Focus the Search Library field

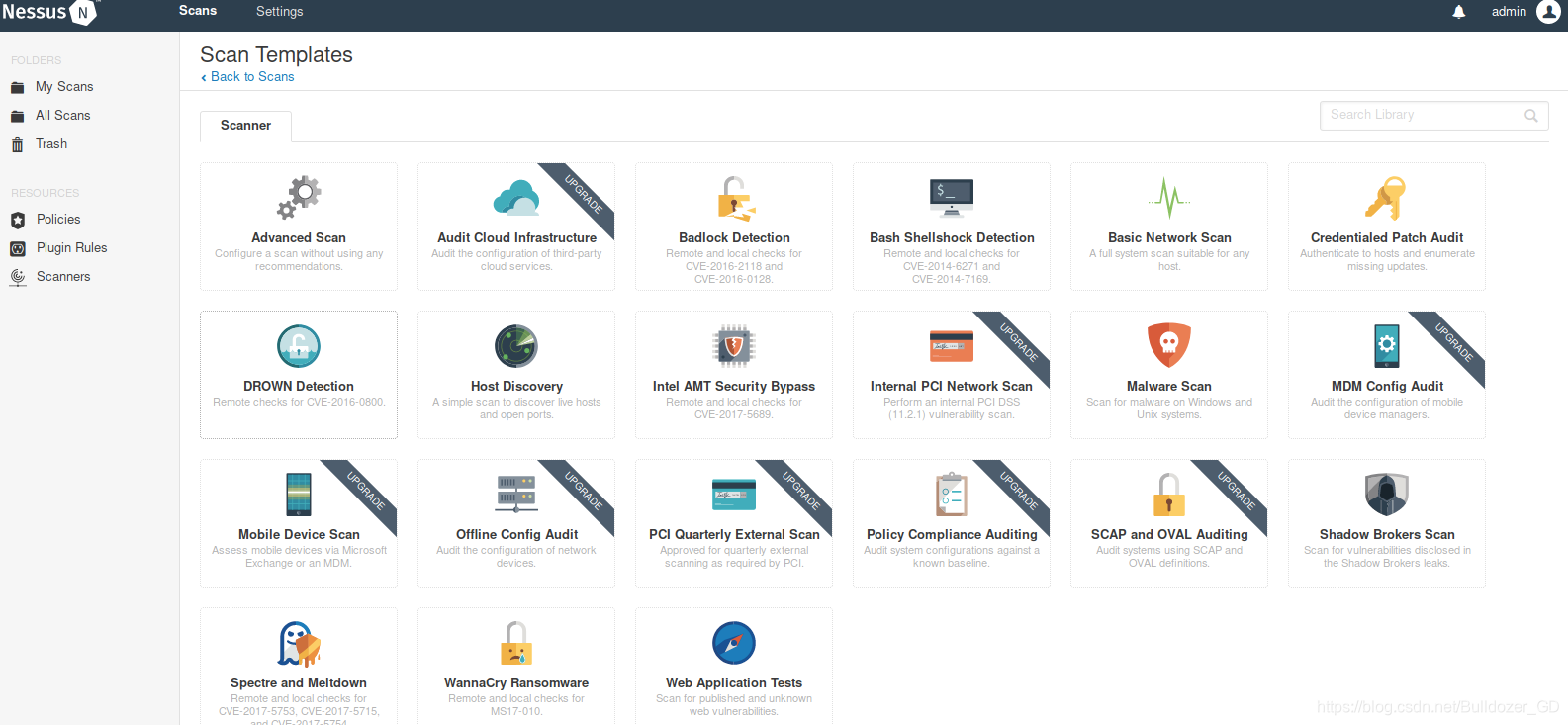tap(1433, 116)
